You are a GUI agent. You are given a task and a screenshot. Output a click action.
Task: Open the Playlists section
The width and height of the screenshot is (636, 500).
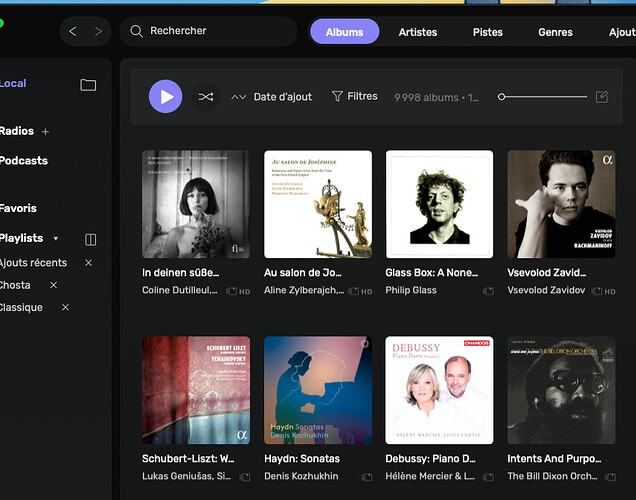coord(21,238)
